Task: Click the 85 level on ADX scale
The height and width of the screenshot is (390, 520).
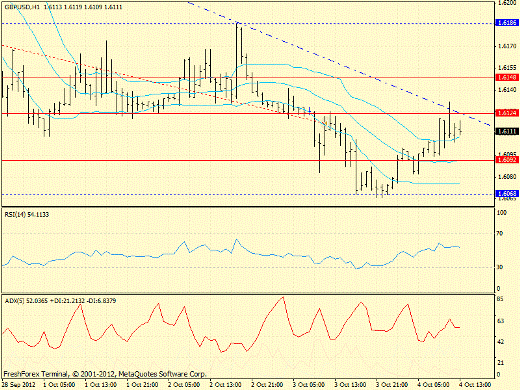Action: pyautogui.click(x=500, y=299)
